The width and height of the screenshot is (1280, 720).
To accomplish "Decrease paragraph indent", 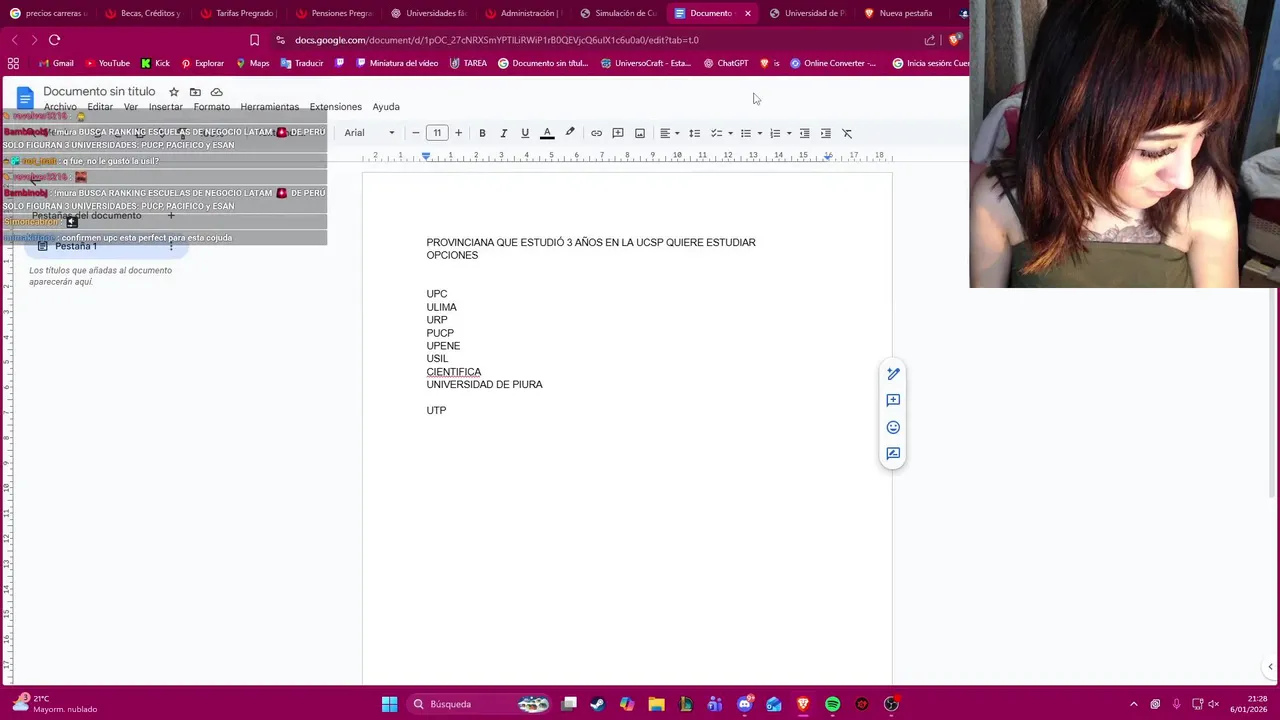I will [x=804, y=133].
